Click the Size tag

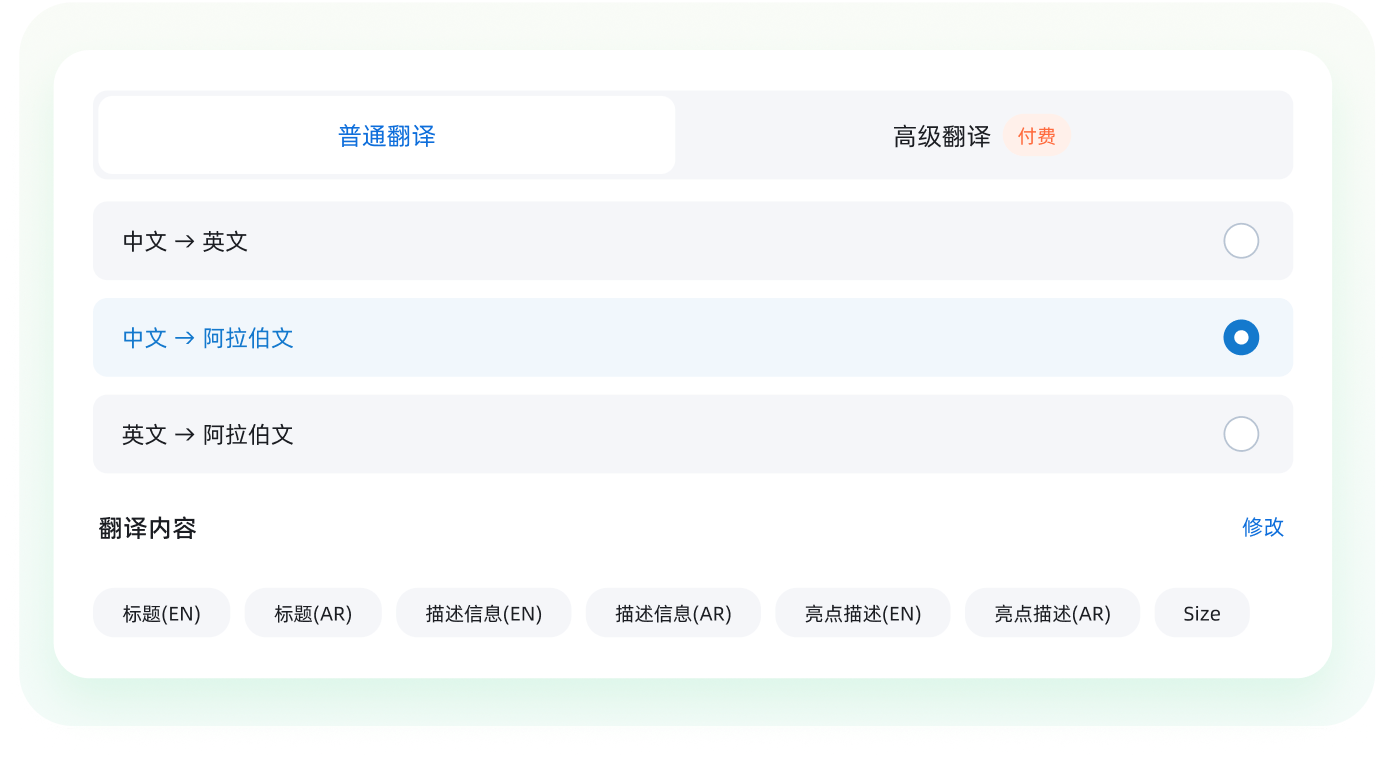point(1202,613)
